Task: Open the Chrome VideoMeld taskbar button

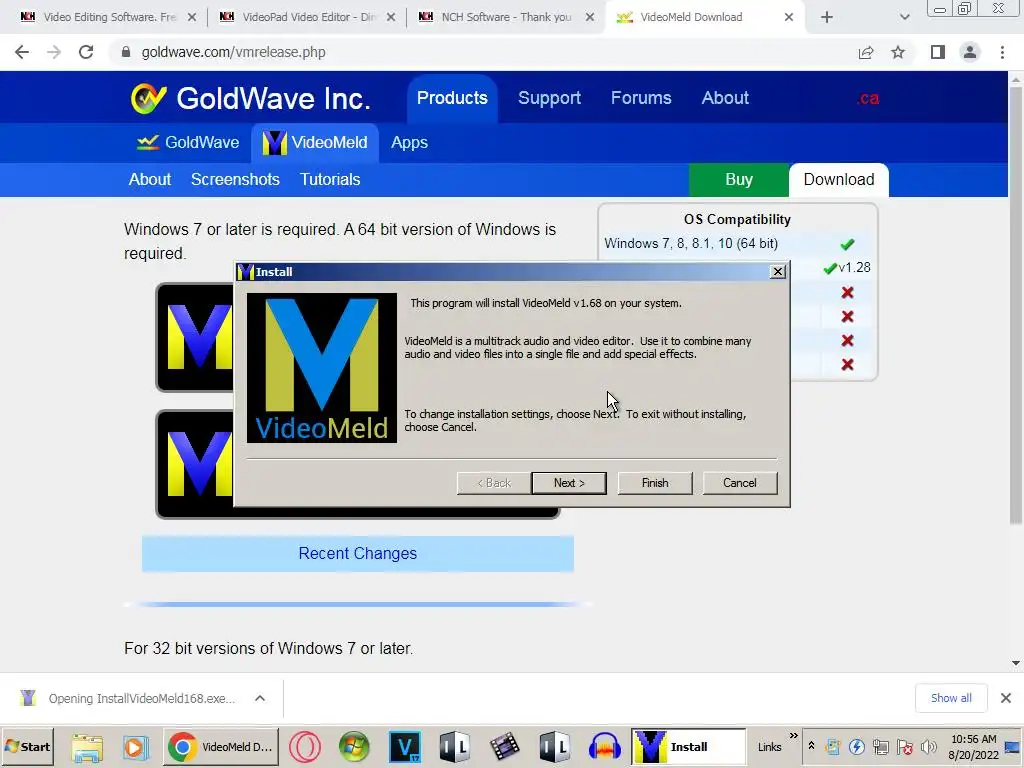Action: coord(221,747)
